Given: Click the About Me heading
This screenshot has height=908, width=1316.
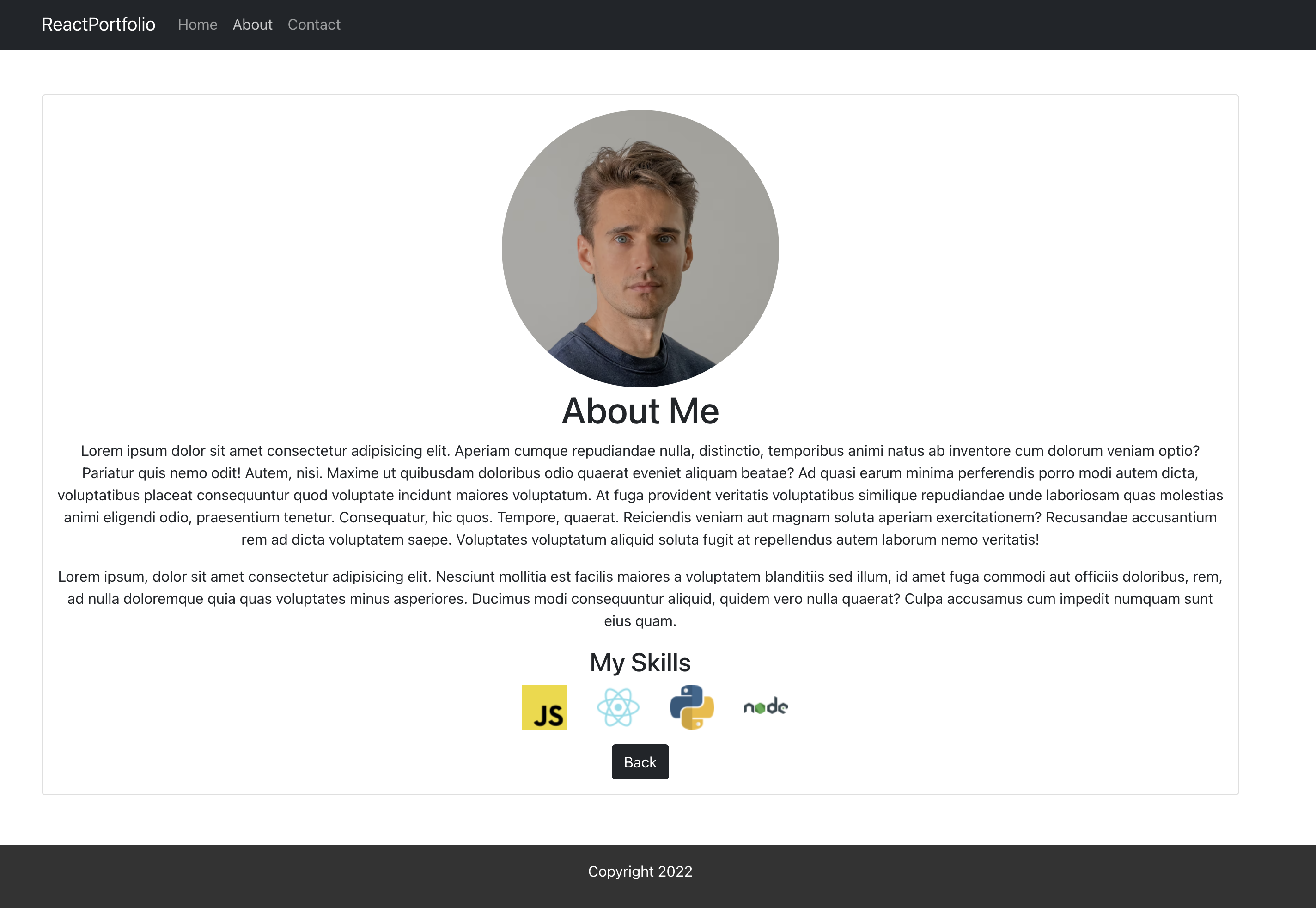Looking at the screenshot, I should 640,411.
